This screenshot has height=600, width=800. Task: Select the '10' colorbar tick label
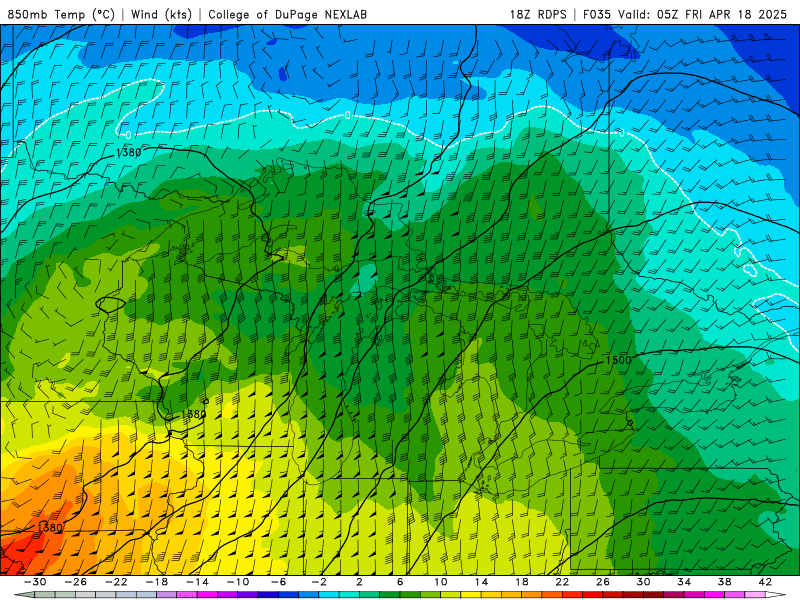(440, 582)
